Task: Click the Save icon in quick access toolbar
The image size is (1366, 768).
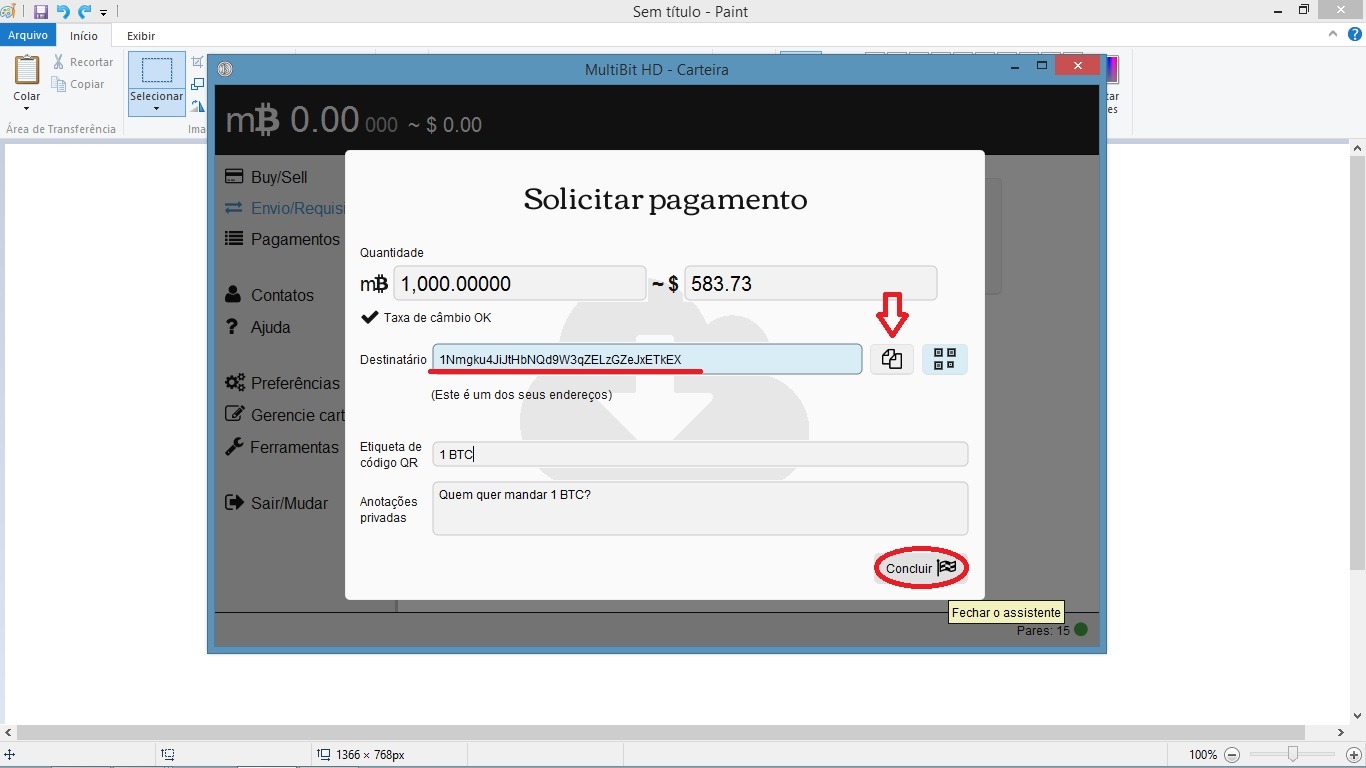Action: tap(41, 12)
